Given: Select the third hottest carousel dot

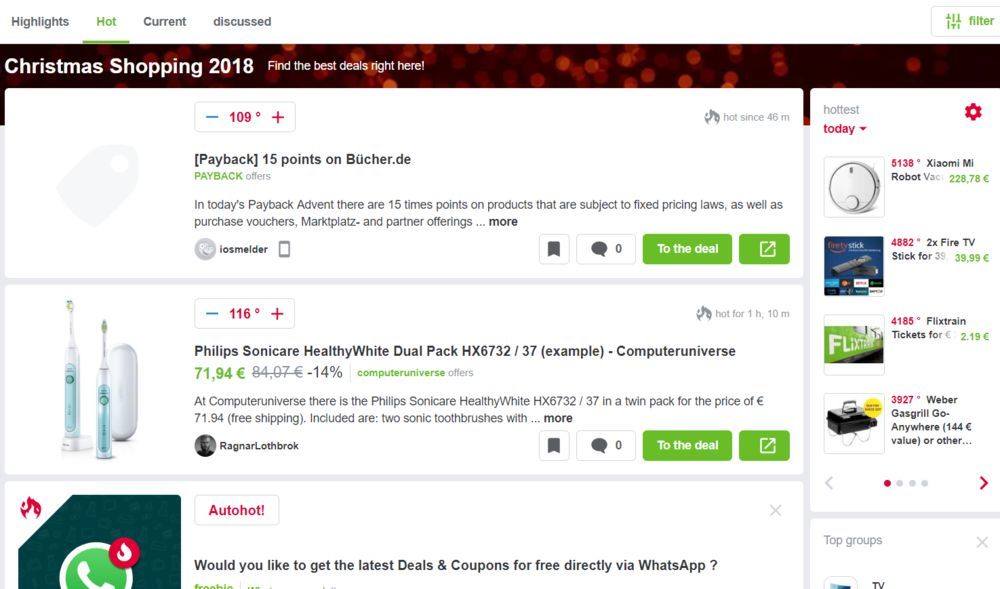Looking at the screenshot, I should point(913,483).
